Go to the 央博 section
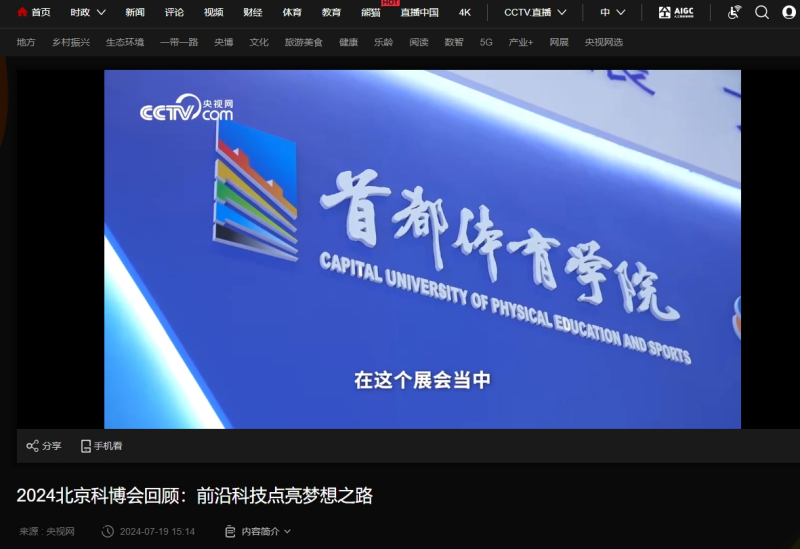The height and width of the screenshot is (549, 800). point(223,42)
